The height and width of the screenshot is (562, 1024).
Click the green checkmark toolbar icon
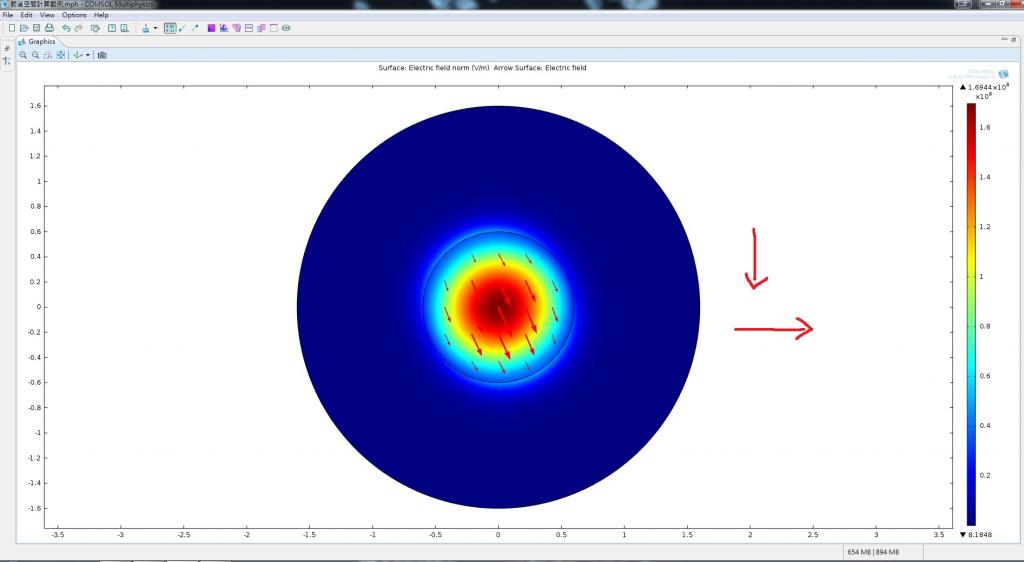pyautogui.click(x=182, y=28)
